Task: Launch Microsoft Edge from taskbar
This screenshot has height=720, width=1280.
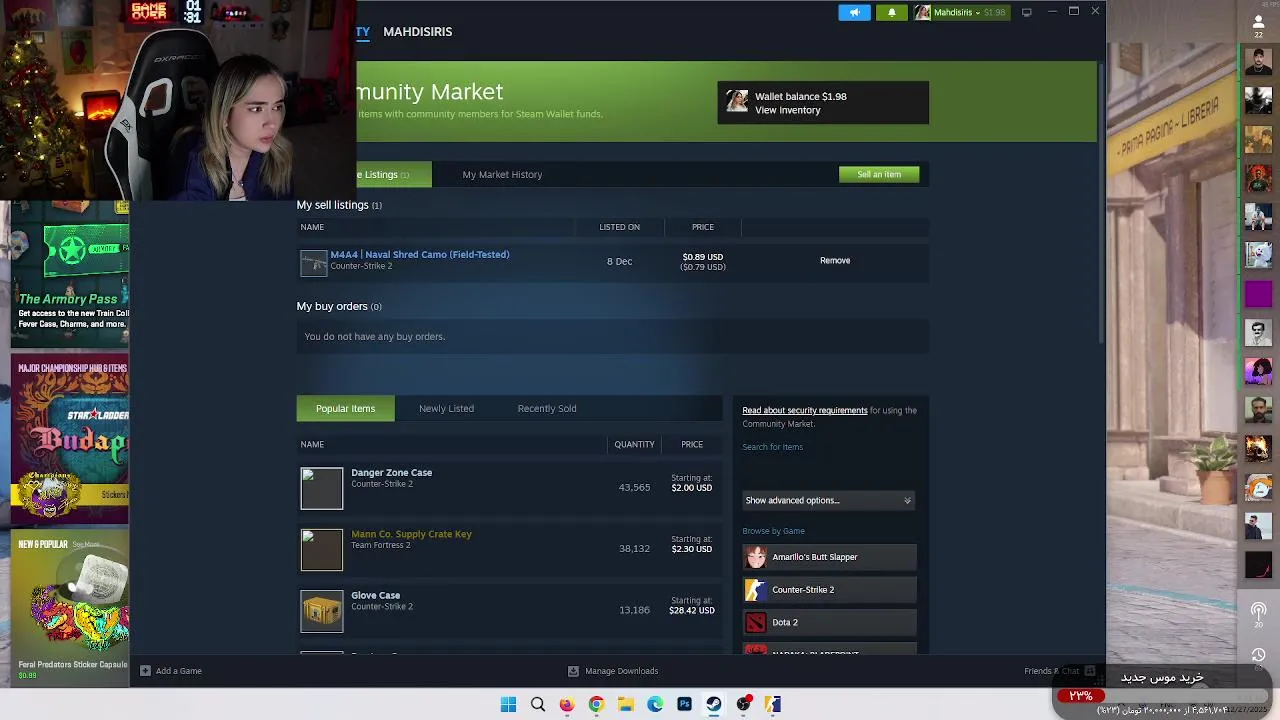Action: [x=655, y=704]
